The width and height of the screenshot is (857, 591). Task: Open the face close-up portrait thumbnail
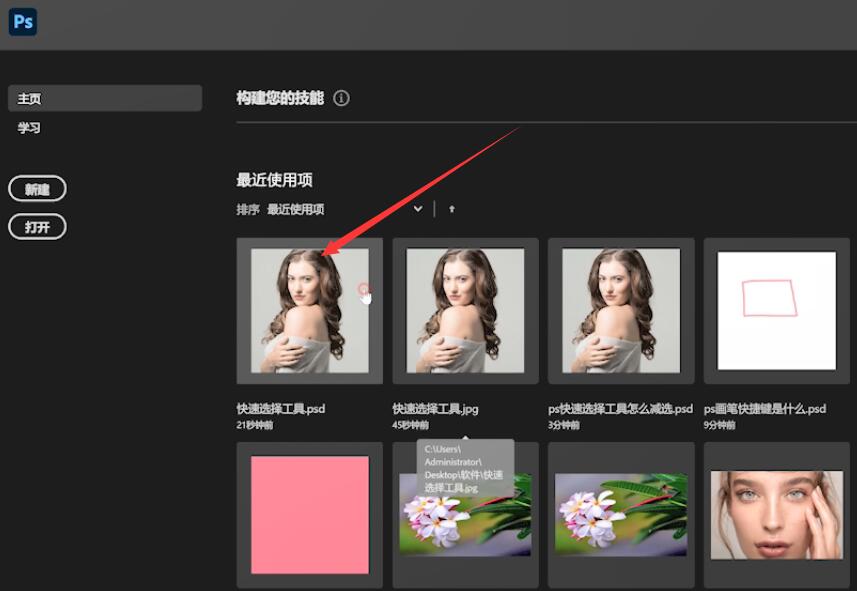[777, 515]
